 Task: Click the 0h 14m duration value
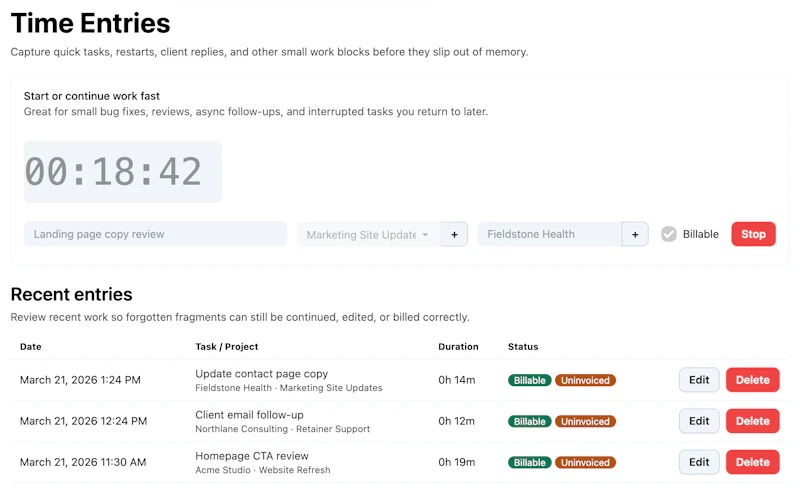click(457, 380)
